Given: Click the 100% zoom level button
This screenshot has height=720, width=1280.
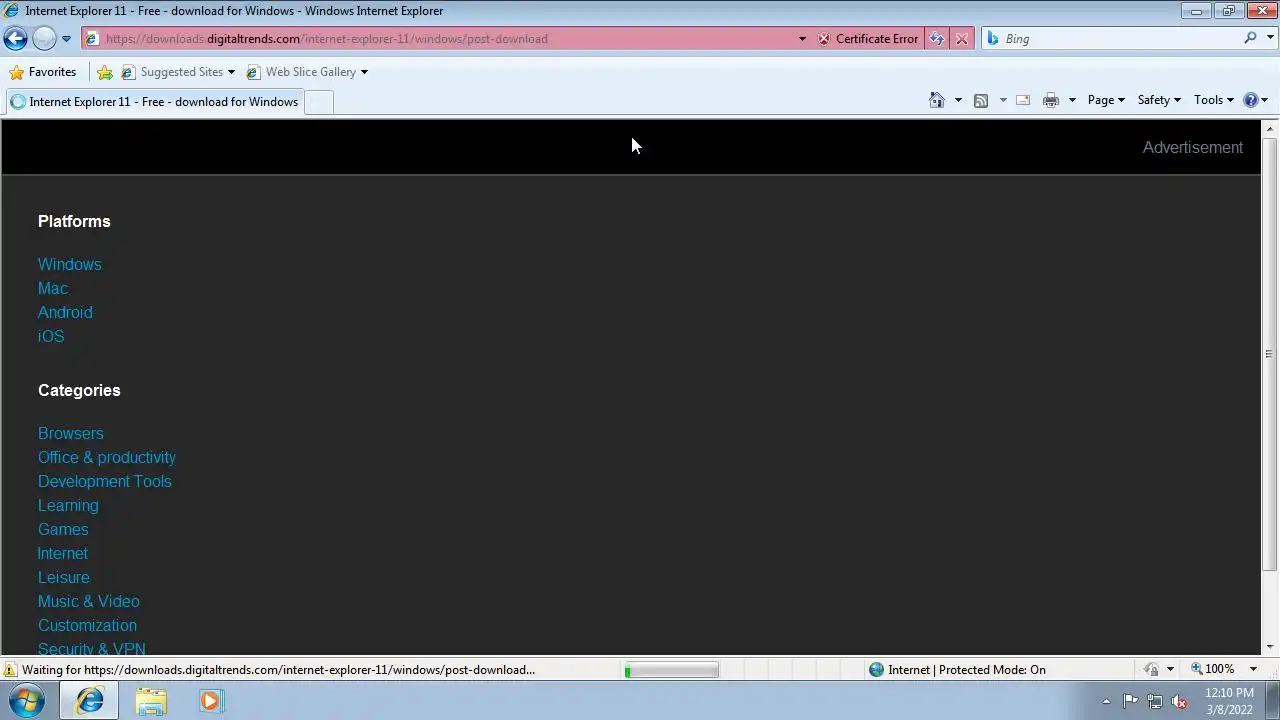Looking at the screenshot, I should (x=1213, y=669).
